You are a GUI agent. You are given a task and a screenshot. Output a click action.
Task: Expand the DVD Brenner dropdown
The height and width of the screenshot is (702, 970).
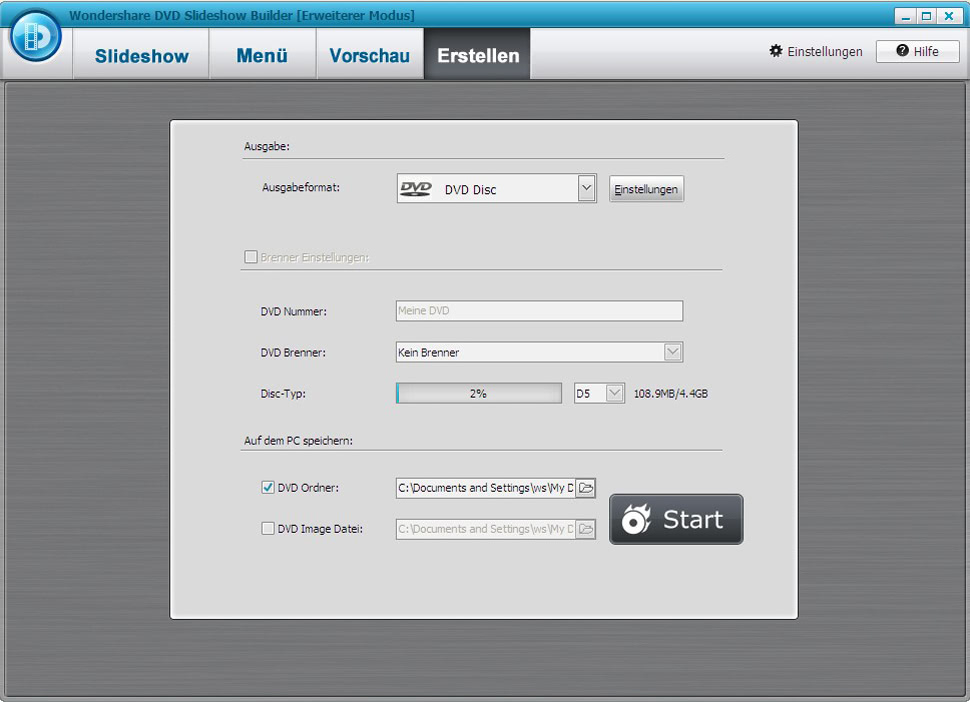[x=675, y=351]
